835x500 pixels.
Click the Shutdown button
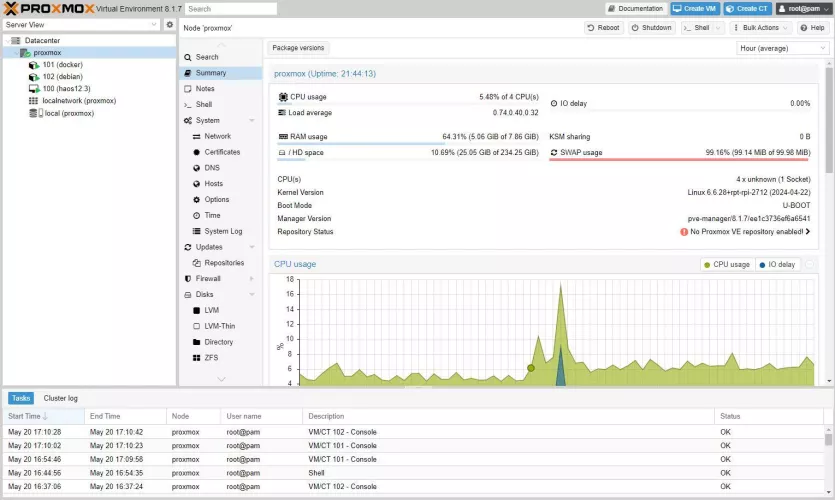651,28
